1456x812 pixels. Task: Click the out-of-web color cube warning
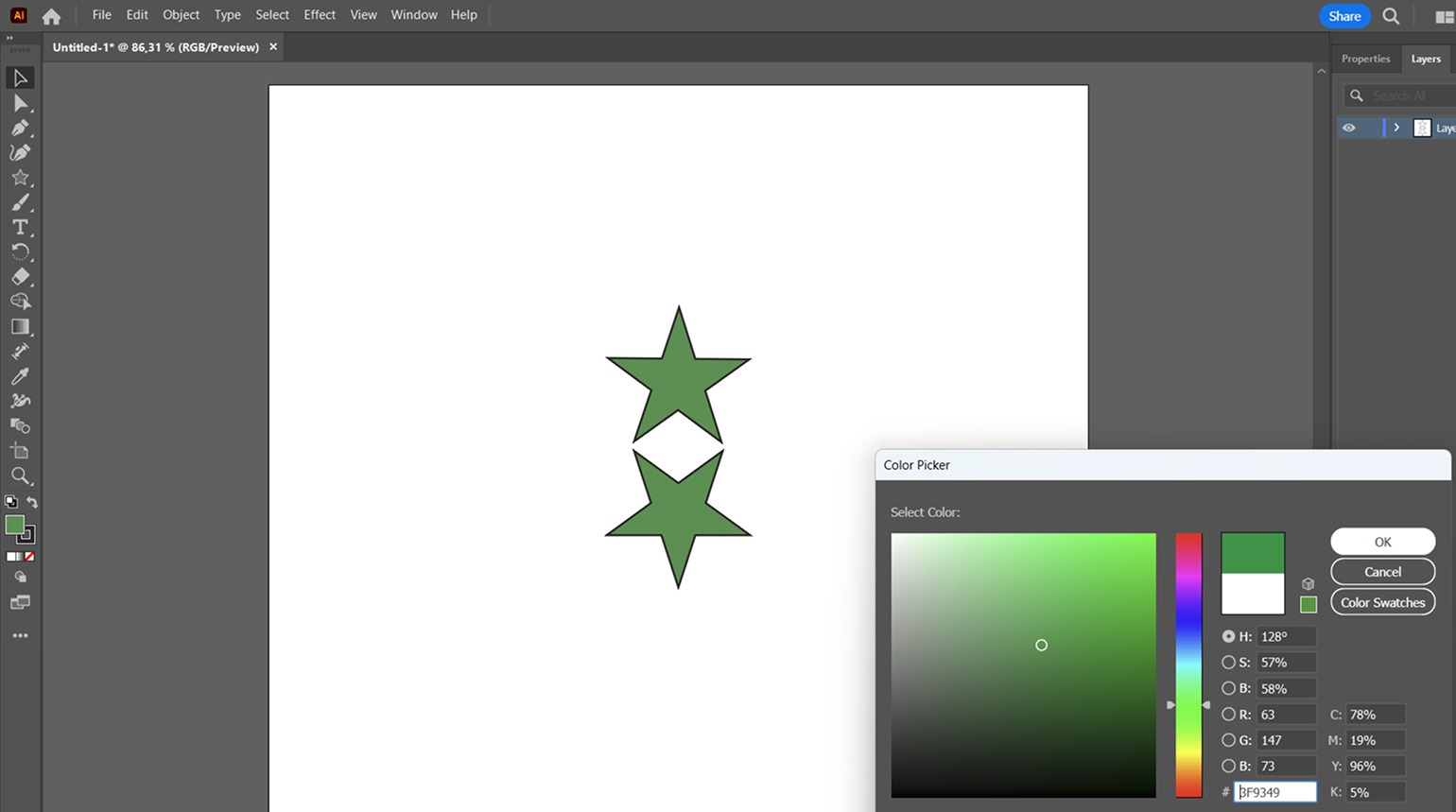click(1309, 584)
